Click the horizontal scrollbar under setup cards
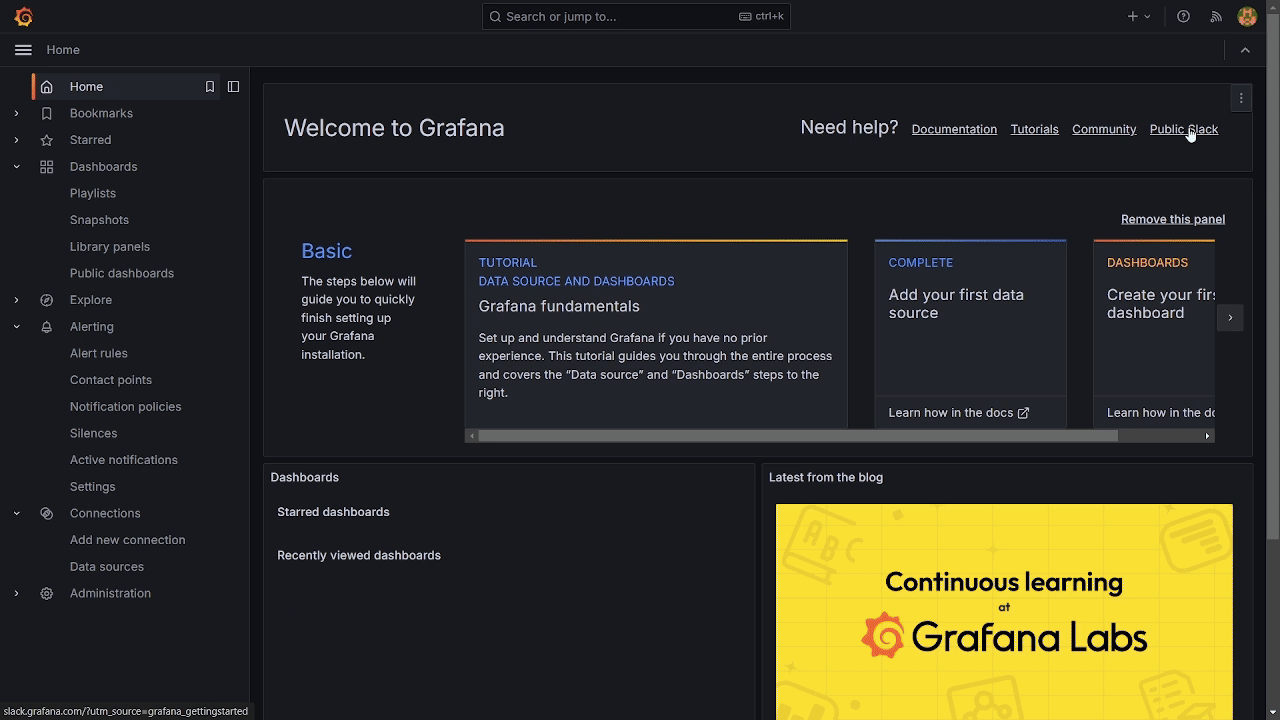 (797, 436)
